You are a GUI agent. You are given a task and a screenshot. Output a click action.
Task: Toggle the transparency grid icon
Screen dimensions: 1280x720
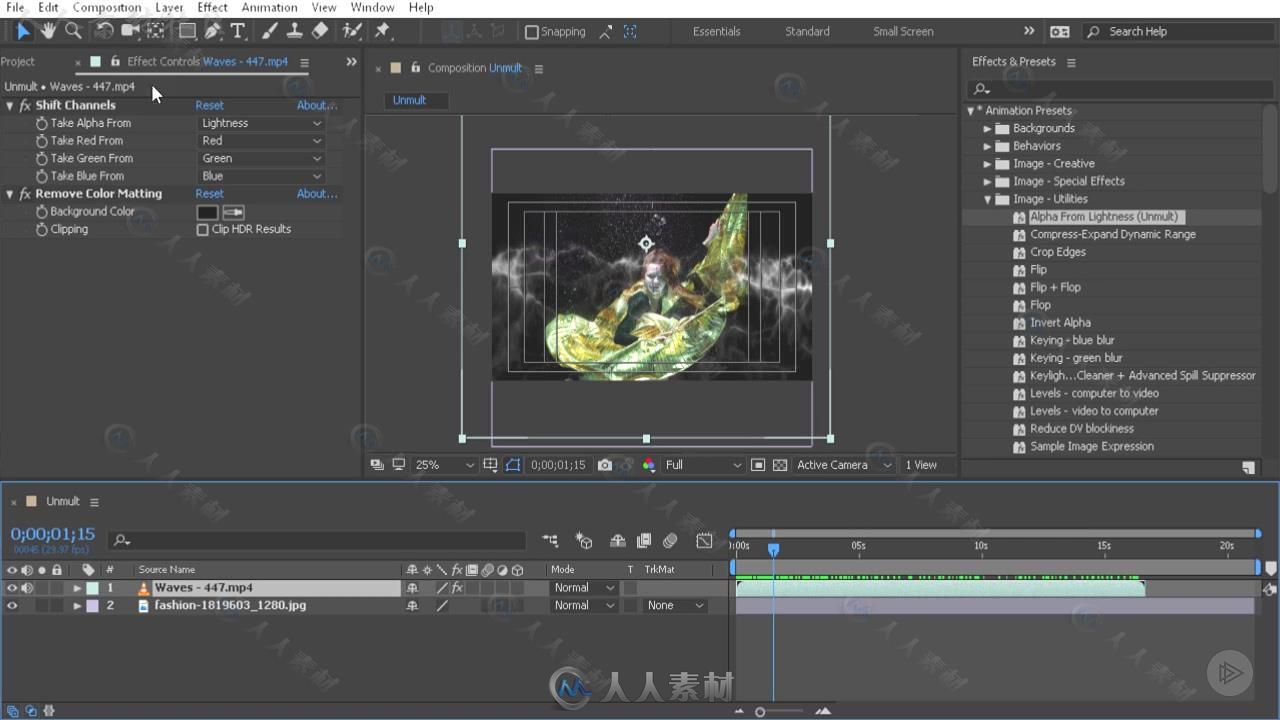pos(780,465)
